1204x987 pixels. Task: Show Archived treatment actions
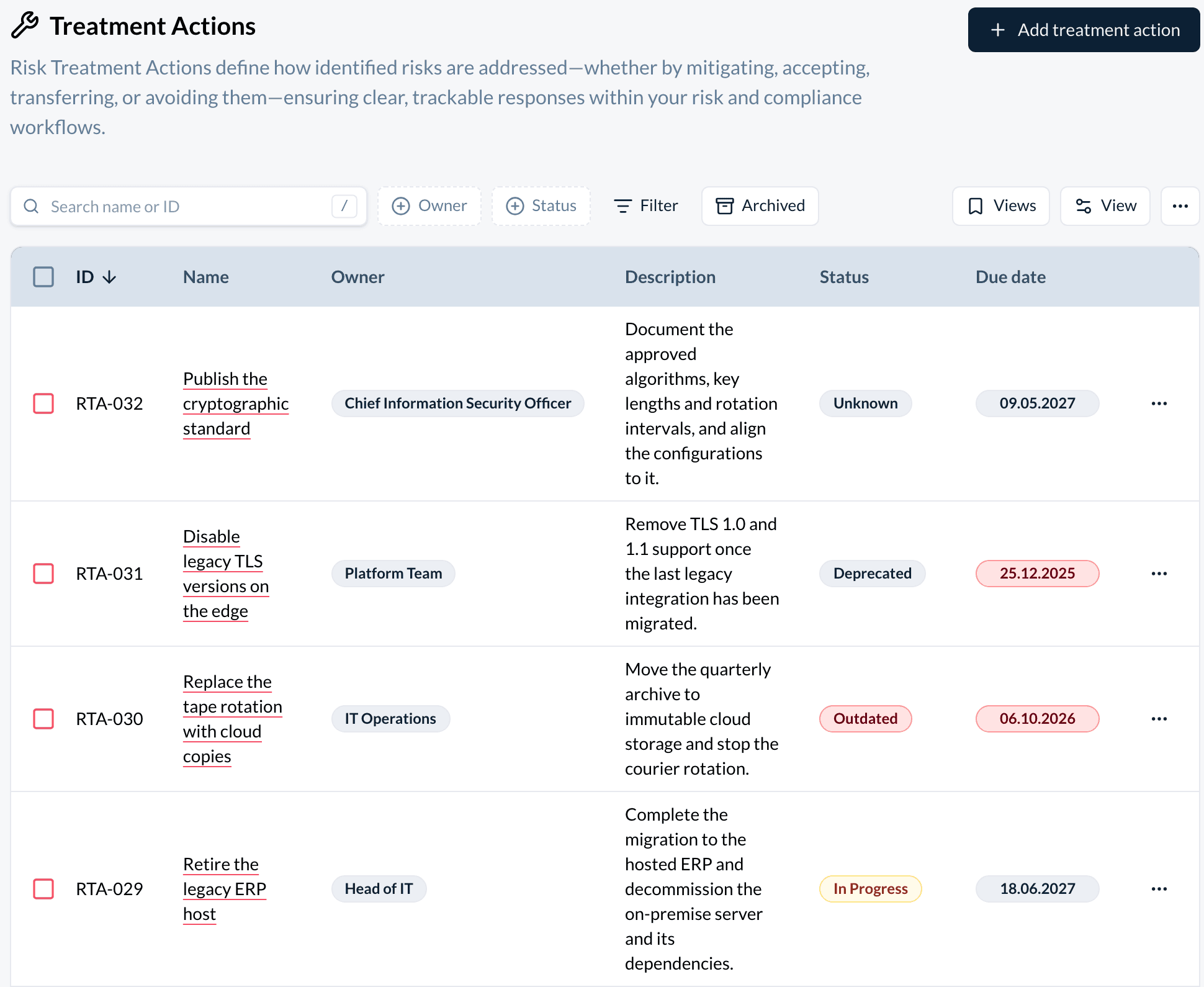[760, 206]
